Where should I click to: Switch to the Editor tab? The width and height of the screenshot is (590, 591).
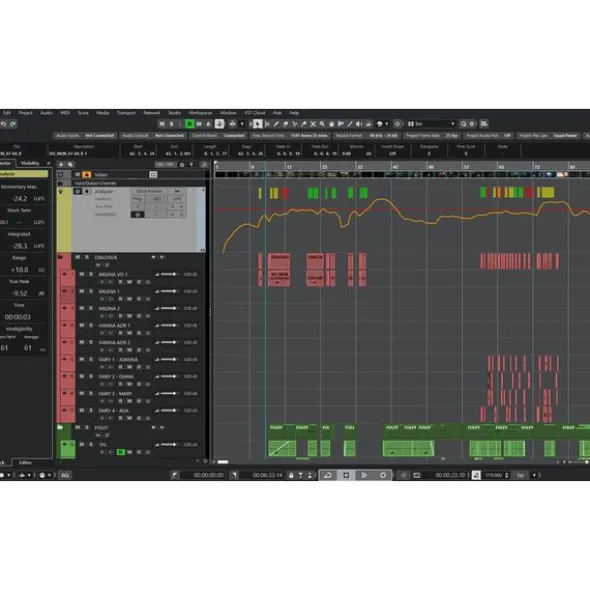coord(25,462)
